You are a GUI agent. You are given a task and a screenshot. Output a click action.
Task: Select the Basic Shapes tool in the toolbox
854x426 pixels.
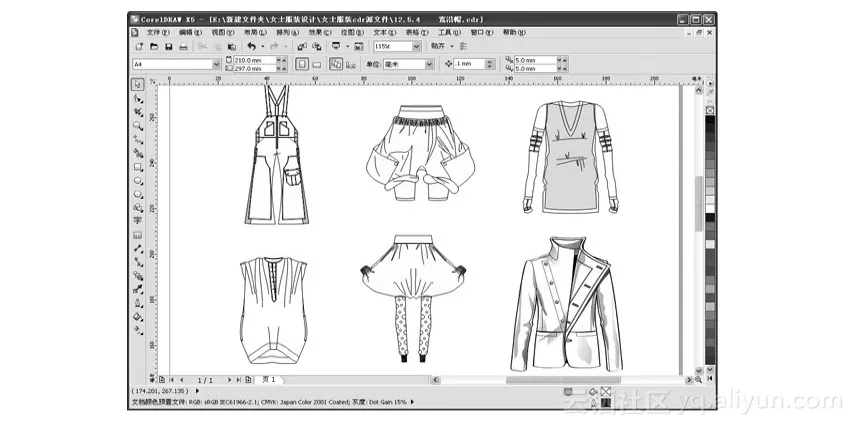coord(138,208)
